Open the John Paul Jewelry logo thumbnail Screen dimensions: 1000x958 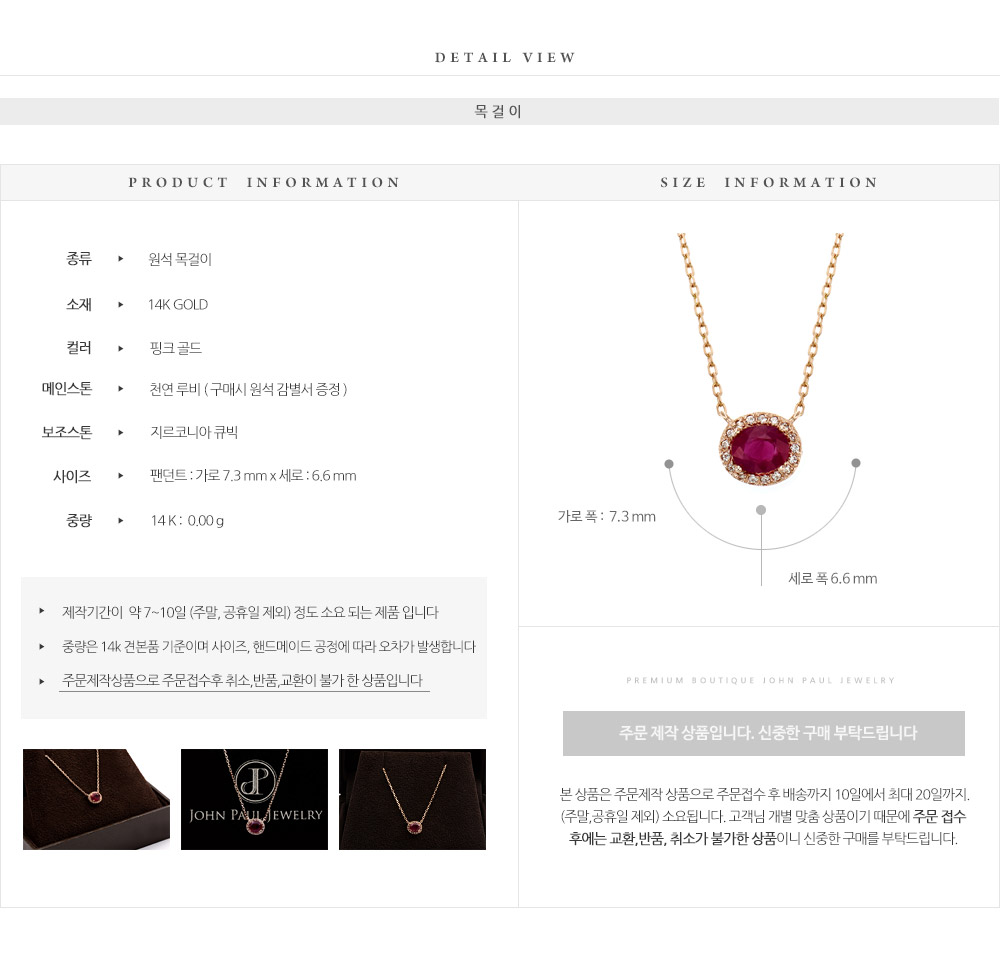click(254, 799)
